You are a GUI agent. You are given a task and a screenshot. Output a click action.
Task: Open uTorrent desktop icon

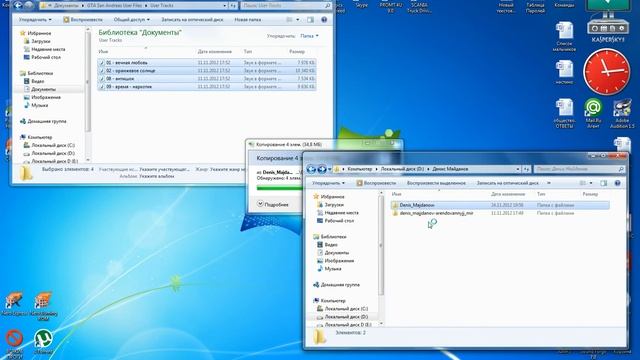pos(43,341)
